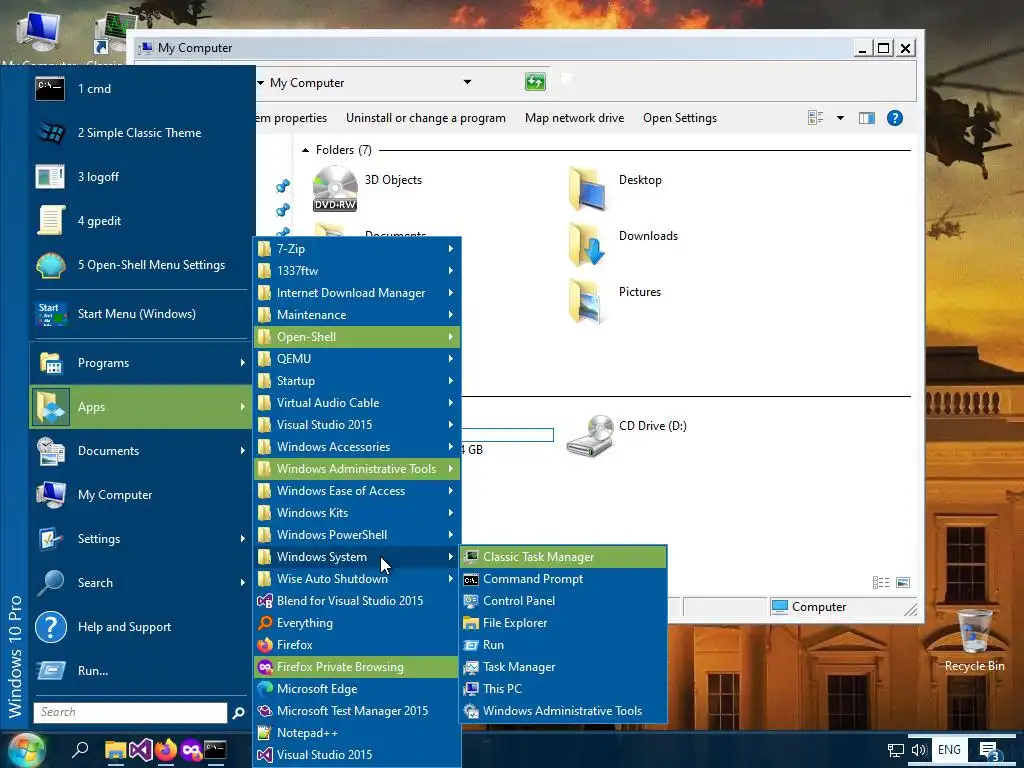This screenshot has width=1024, height=768.
Task: Open the volume speaker tray icon
Action: pyautogui.click(x=918, y=750)
